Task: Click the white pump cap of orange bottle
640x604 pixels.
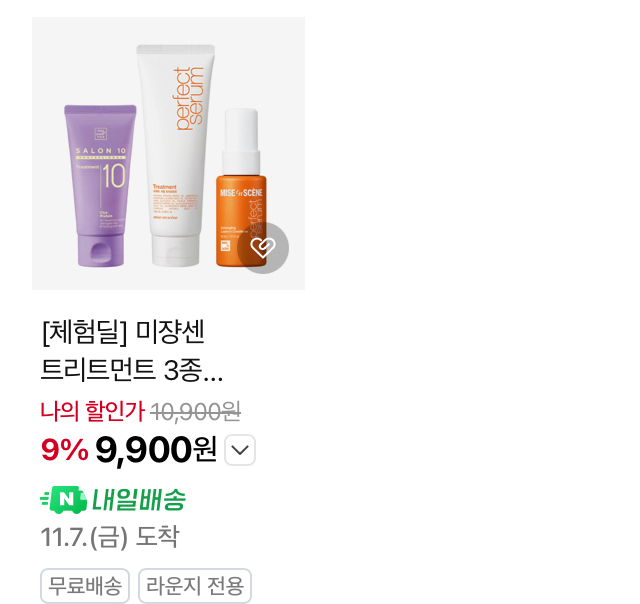Action: 241,141
